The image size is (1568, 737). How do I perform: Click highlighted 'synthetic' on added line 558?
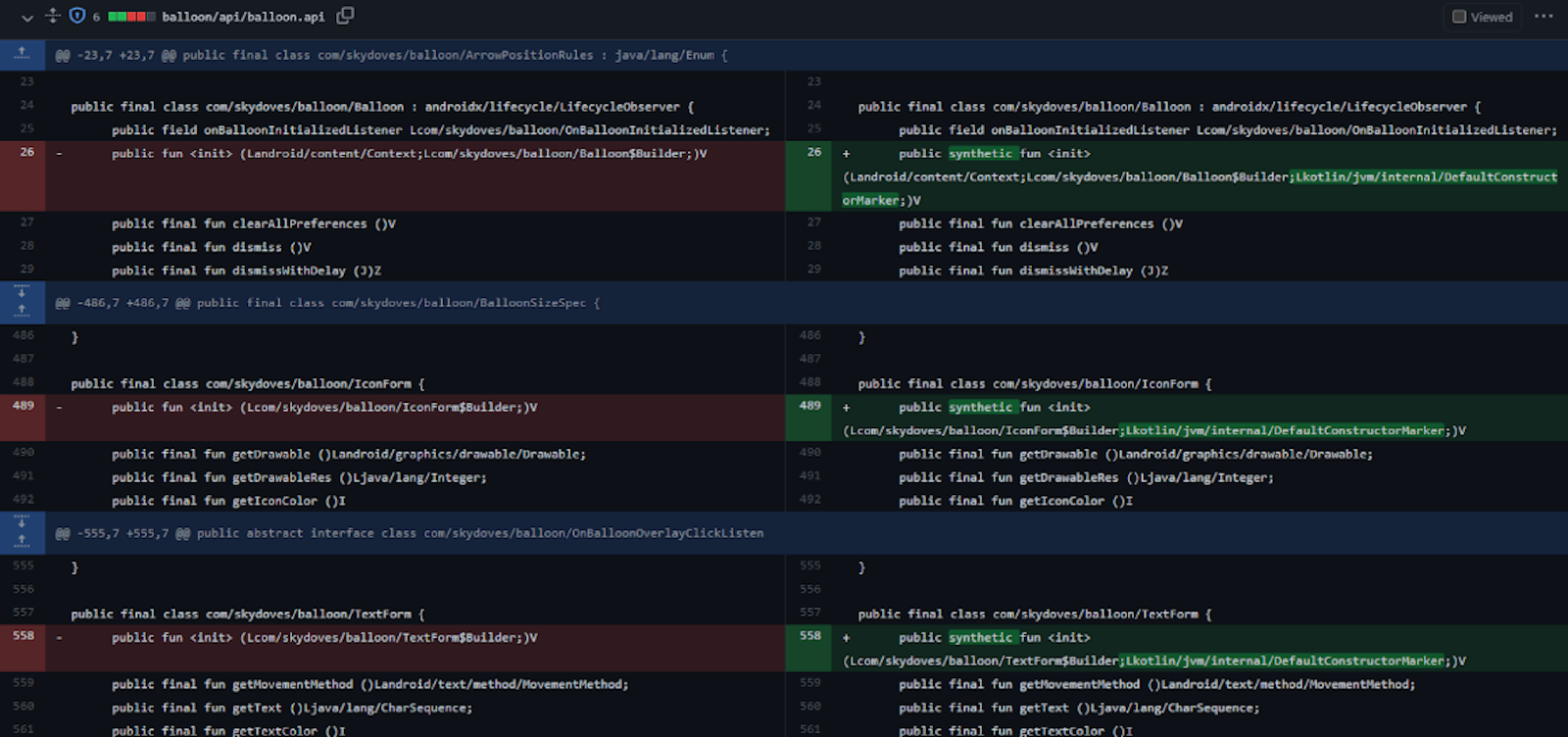coord(980,637)
